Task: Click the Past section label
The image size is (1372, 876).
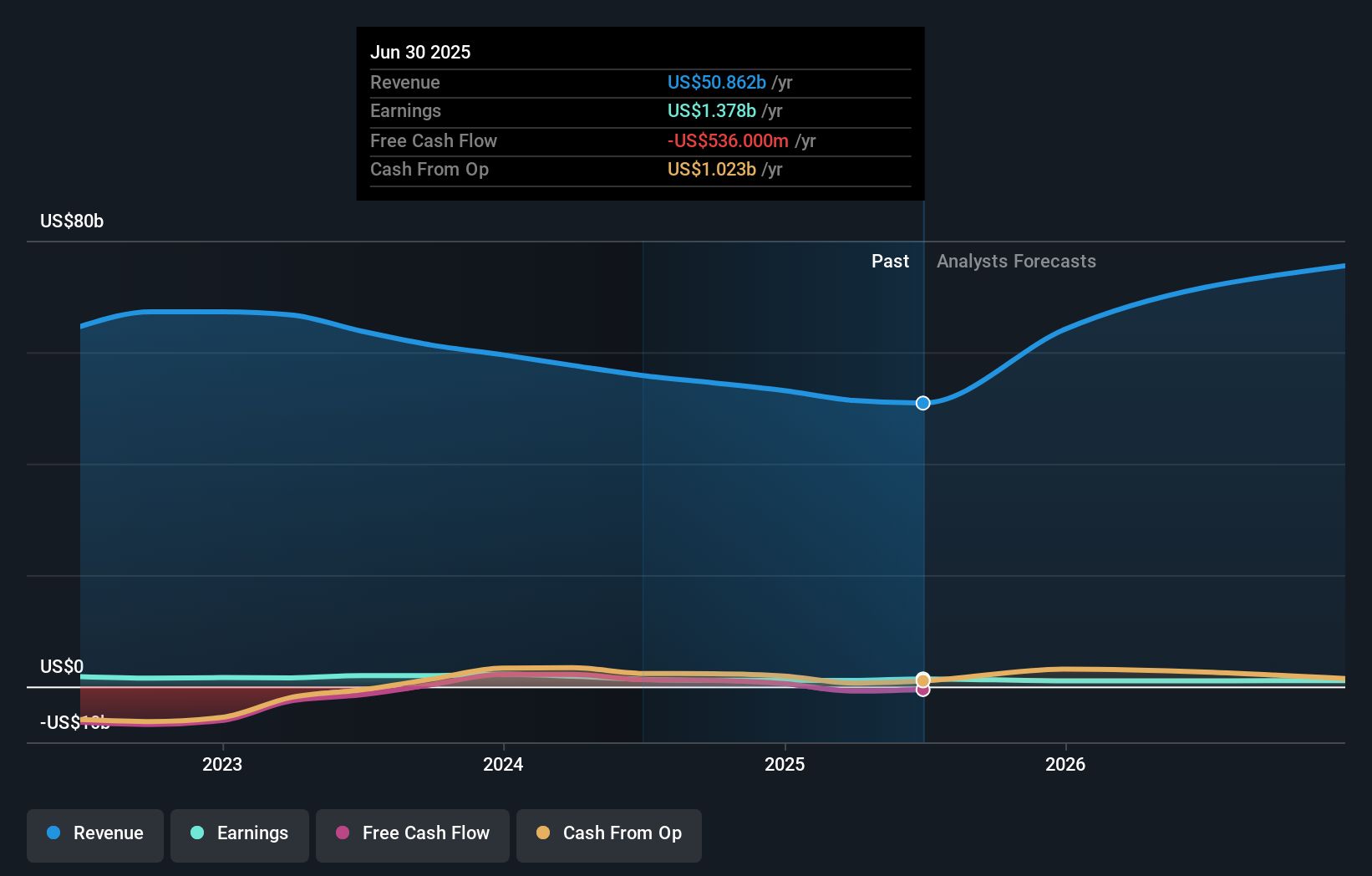Action: pos(890,262)
